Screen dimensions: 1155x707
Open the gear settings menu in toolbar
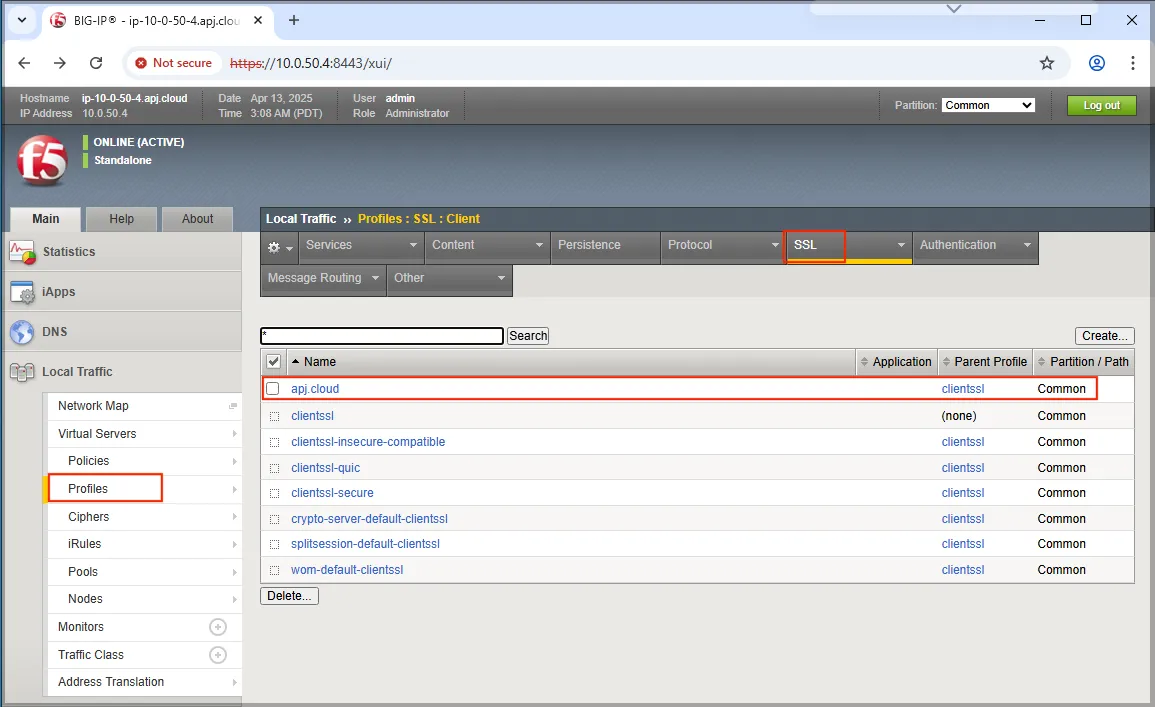[x=279, y=246]
